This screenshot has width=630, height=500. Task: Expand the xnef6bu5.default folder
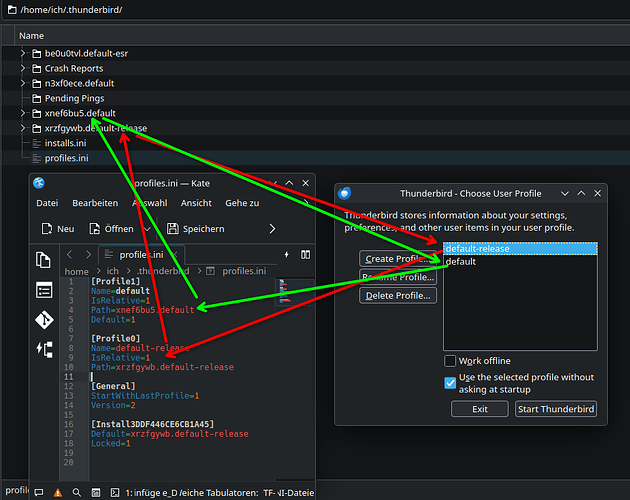(23, 113)
